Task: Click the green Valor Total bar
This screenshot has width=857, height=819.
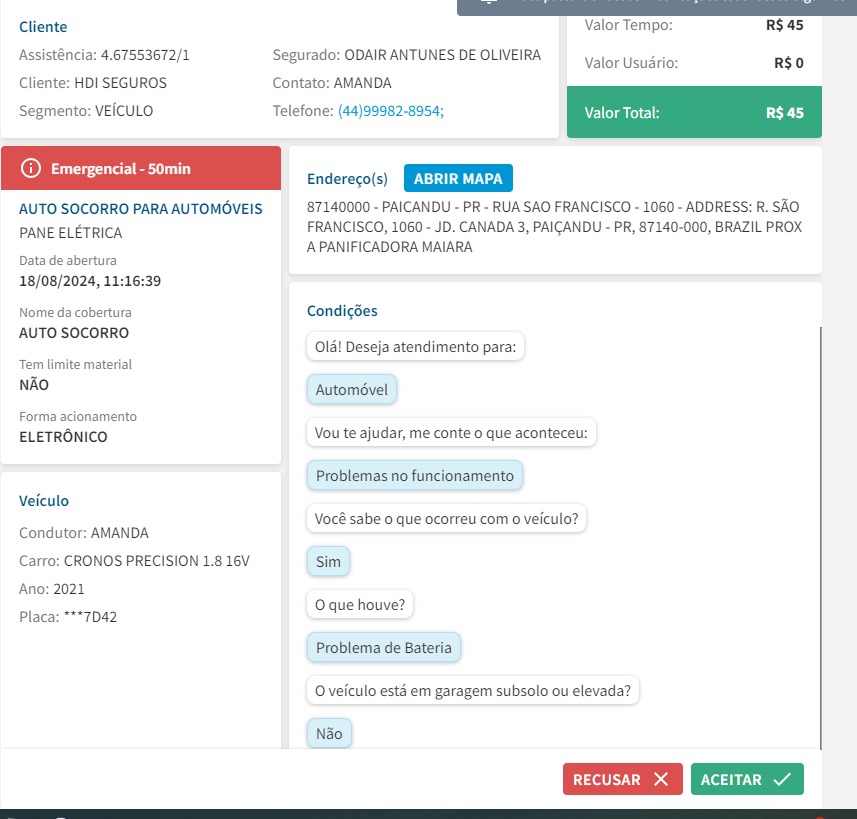Action: [693, 113]
